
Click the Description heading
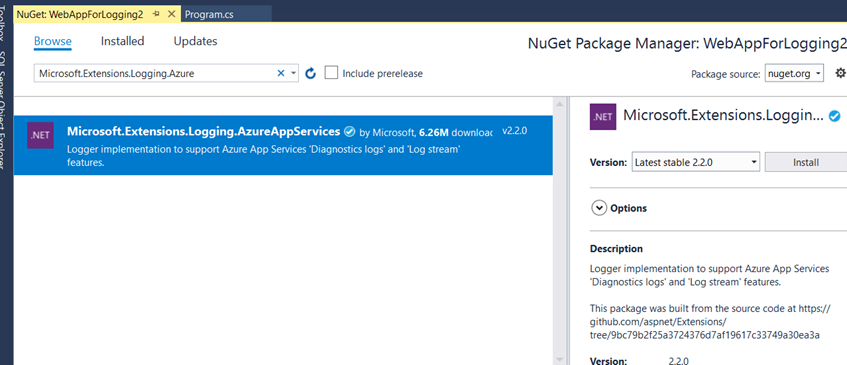616,249
